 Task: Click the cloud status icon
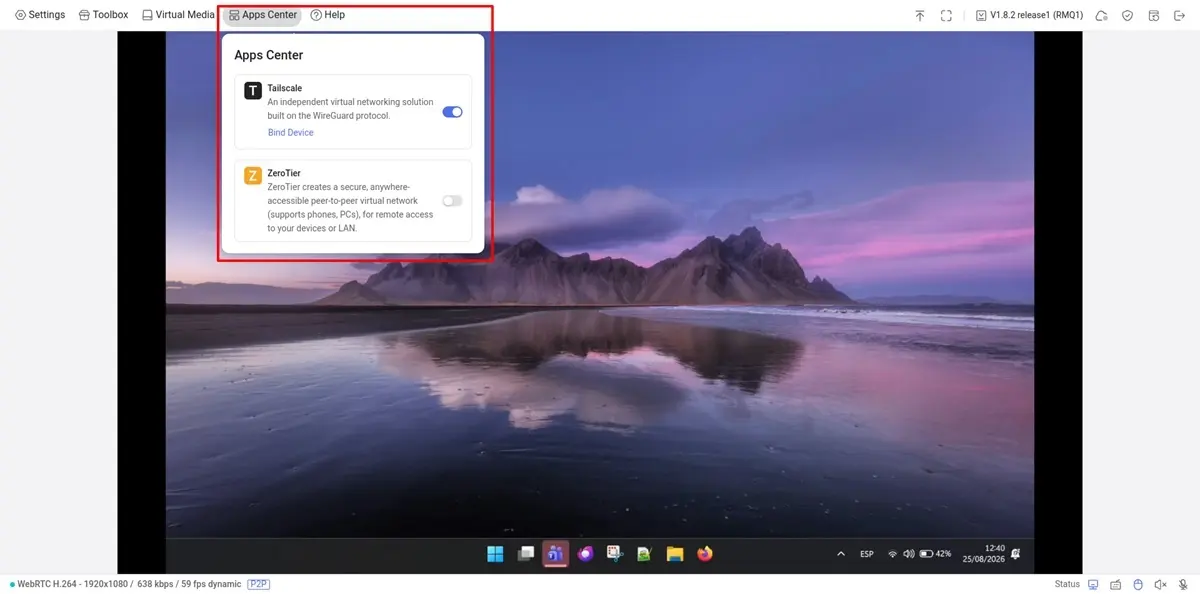coord(1101,16)
